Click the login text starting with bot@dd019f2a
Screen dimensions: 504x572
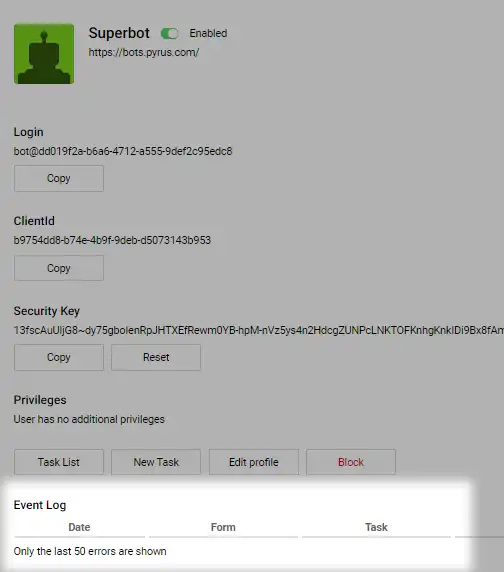tap(123, 151)
